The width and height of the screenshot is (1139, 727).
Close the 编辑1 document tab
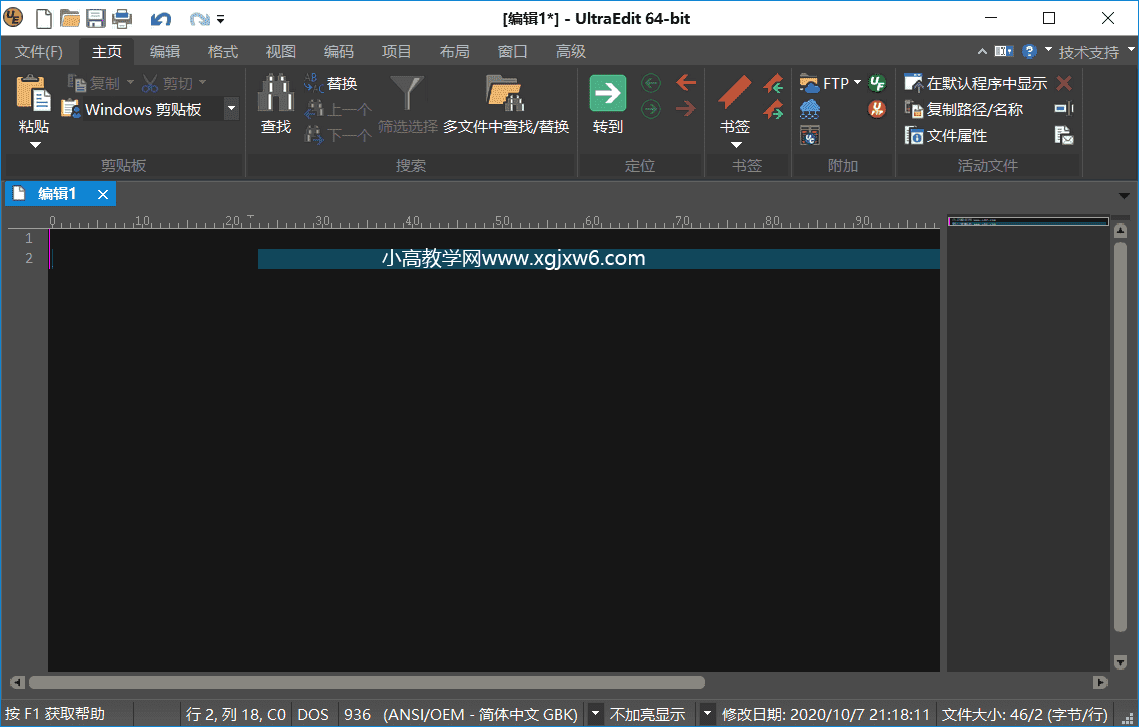tap(103, 195)
